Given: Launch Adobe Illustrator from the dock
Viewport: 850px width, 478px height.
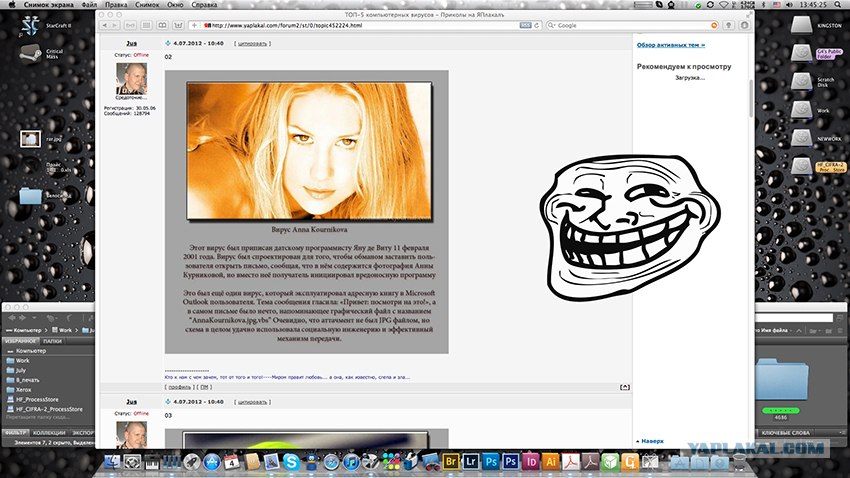Looking at the screenshot, I should [x=550, y=462].
